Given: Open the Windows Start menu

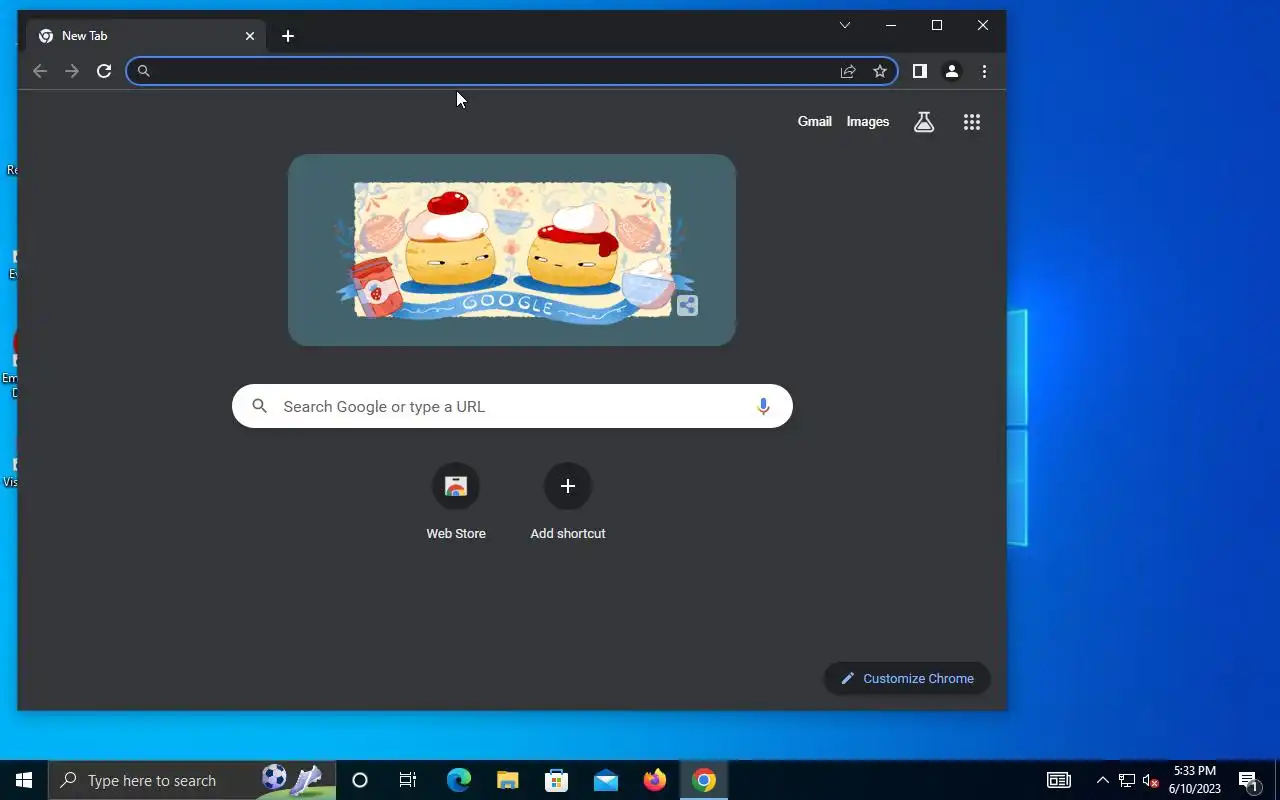Looking at the screenshot, I should [24, 780].
